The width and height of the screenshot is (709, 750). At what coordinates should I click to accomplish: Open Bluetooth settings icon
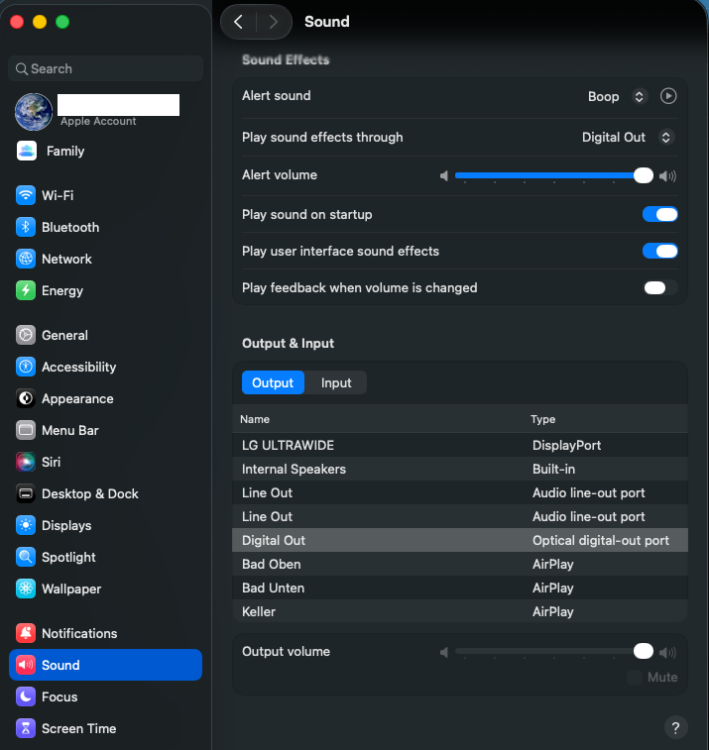tap(26, 227)
